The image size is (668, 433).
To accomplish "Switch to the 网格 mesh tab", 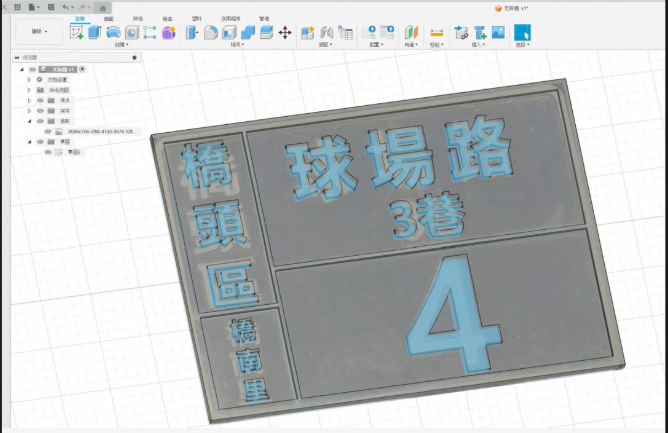I will coord(138,19).
